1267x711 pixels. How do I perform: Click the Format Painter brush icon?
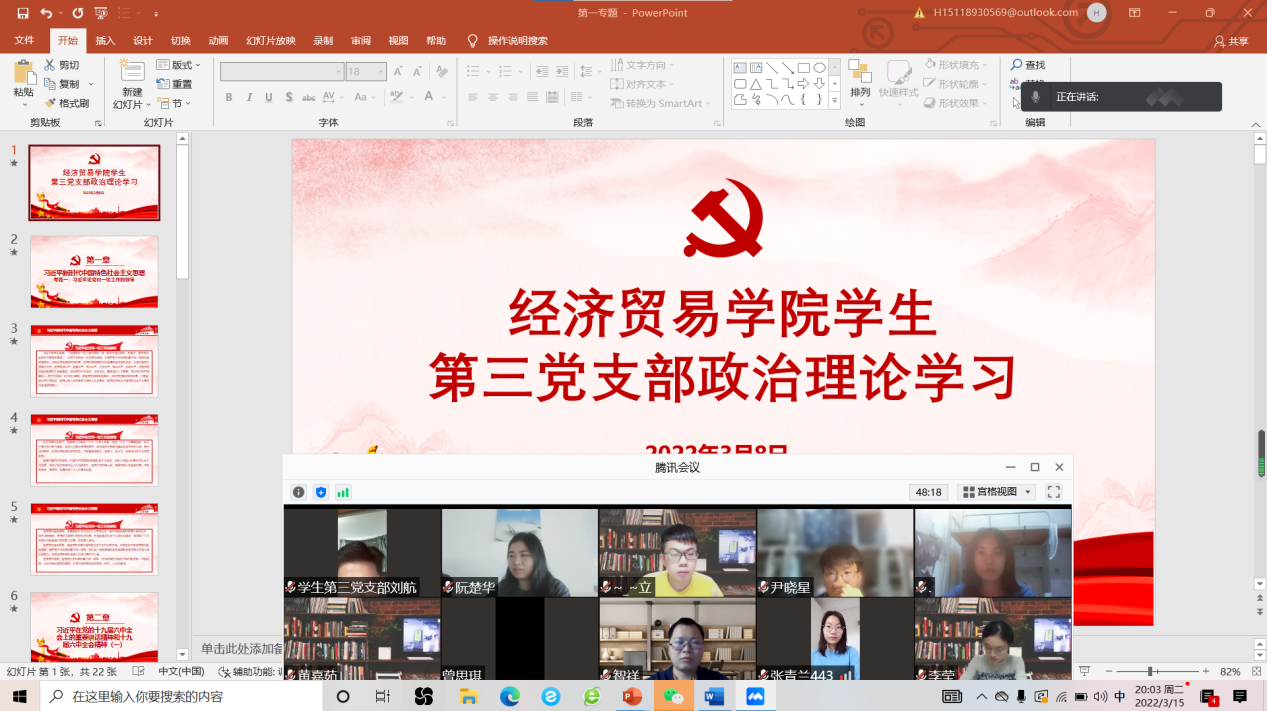51,103
